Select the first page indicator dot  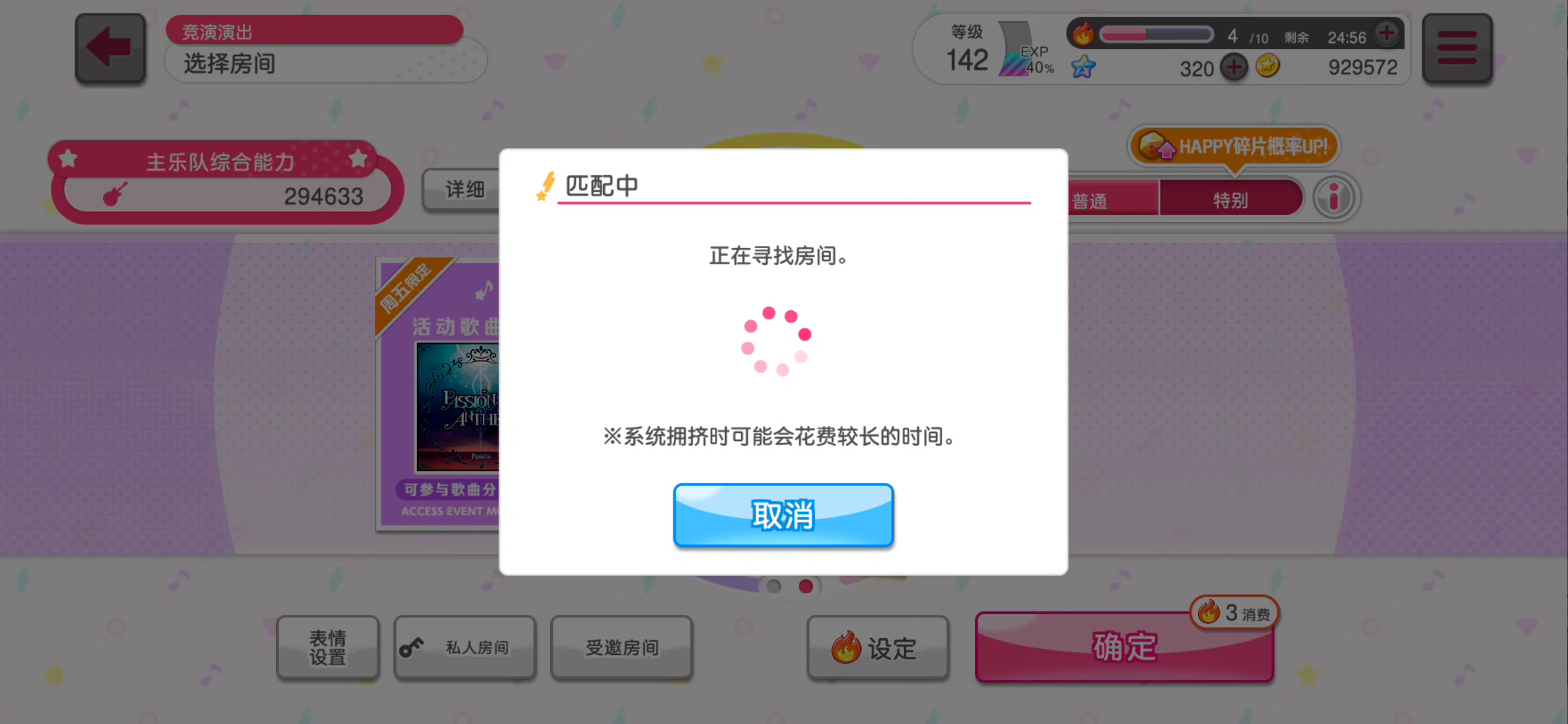[x=774, y=587]
